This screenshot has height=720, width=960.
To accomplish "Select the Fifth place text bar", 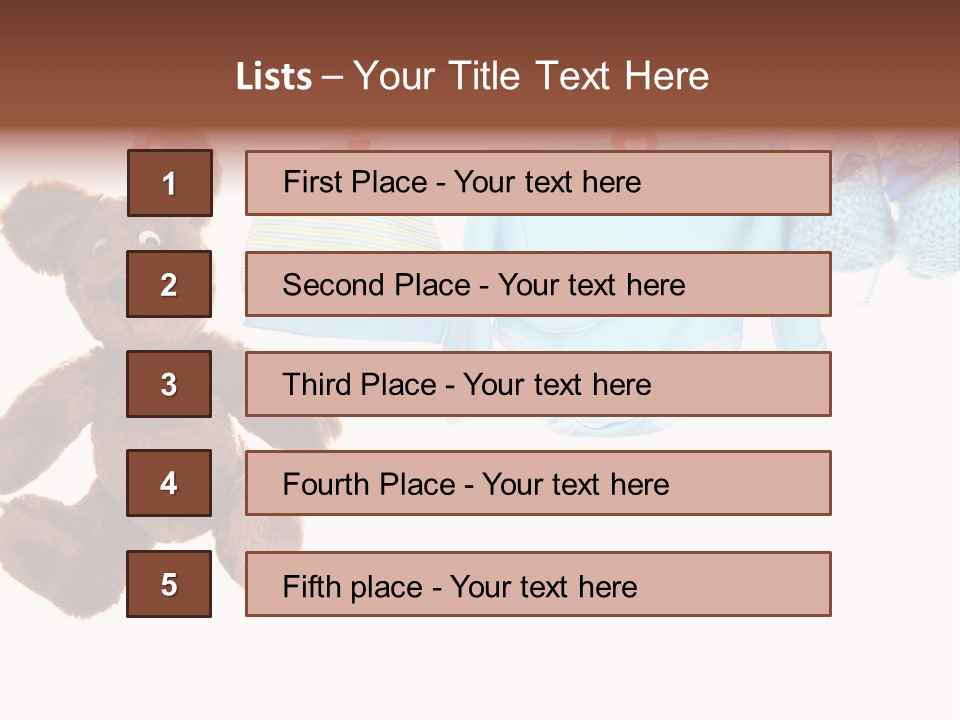I will [538, 584].
